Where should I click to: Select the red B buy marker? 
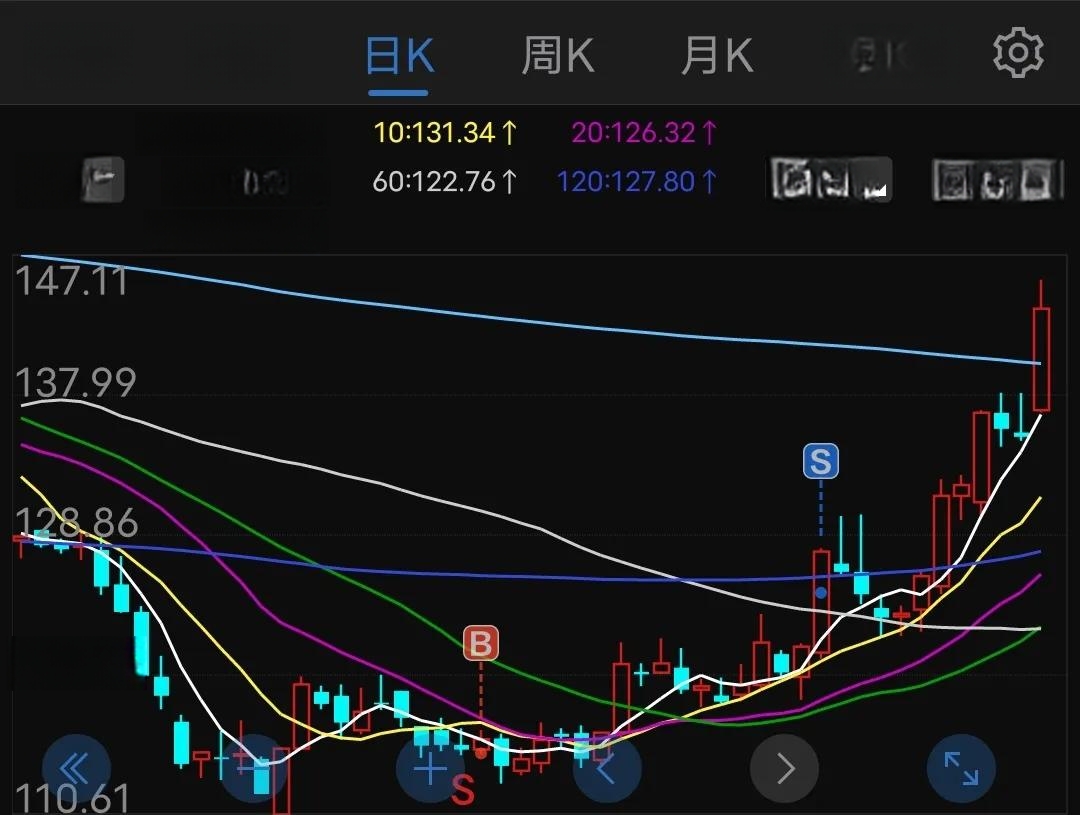click(481, 643)
